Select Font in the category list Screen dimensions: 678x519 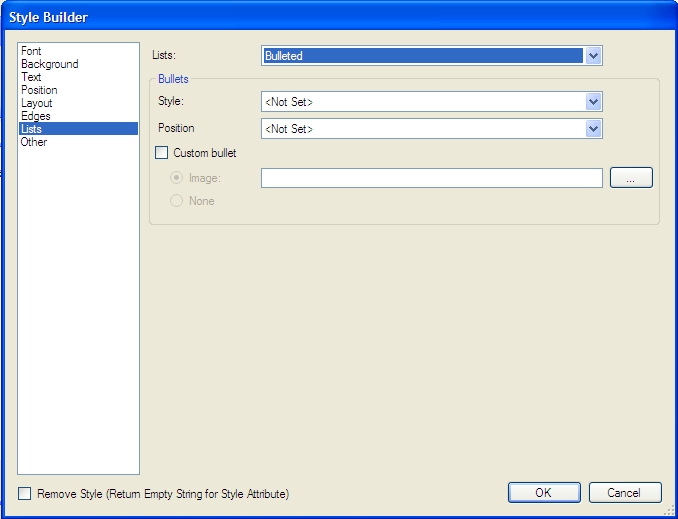pos(31,51)
